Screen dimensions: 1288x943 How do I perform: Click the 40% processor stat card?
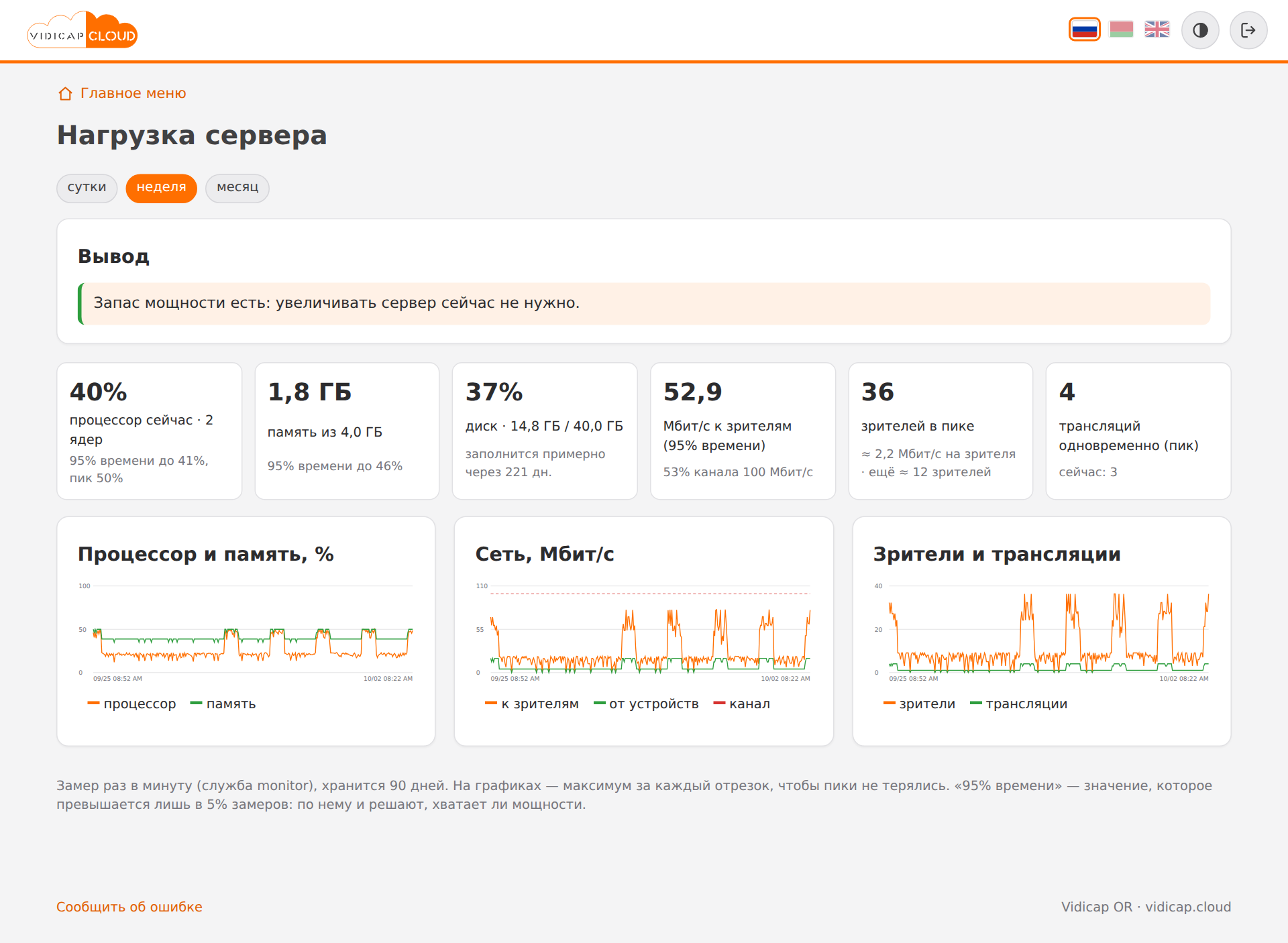pos(149,431)
